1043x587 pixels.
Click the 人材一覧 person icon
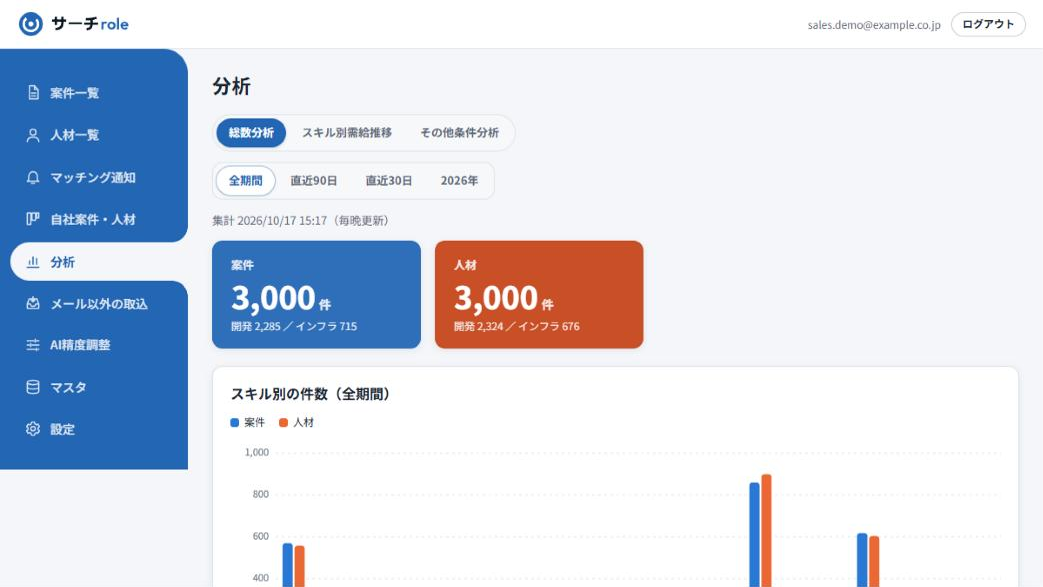(x=33, y=135)
